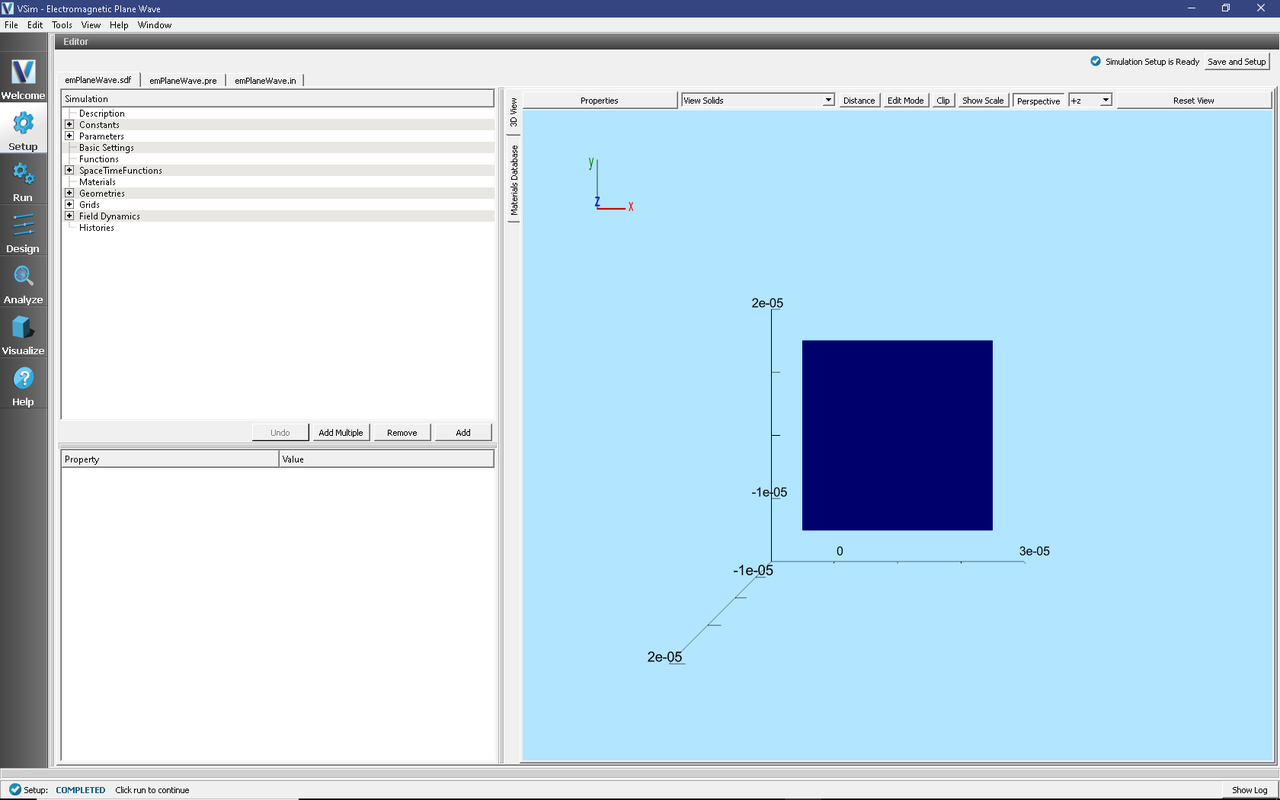Select the Materials tree item
This screenshot has height=800, width=1280.
tap(97, 182)
